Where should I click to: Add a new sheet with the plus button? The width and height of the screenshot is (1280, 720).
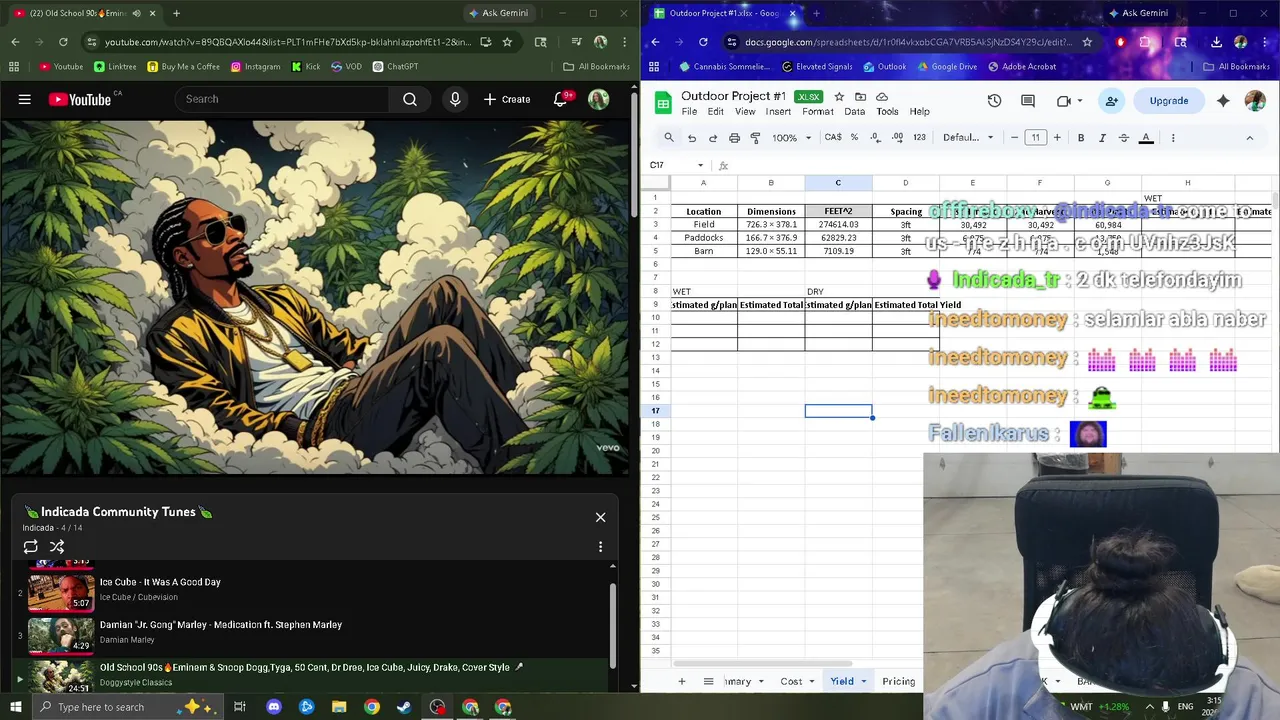[x=682, y=681]
